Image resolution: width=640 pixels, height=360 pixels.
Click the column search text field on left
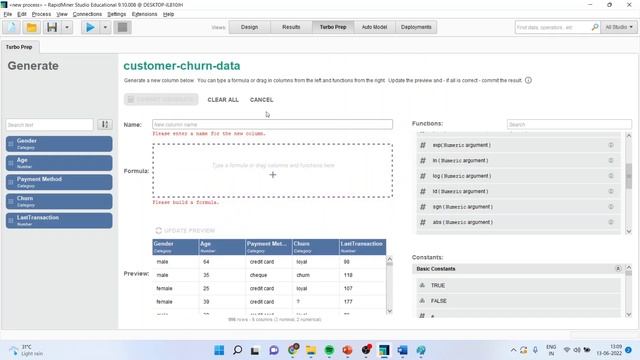pos(49,124)
